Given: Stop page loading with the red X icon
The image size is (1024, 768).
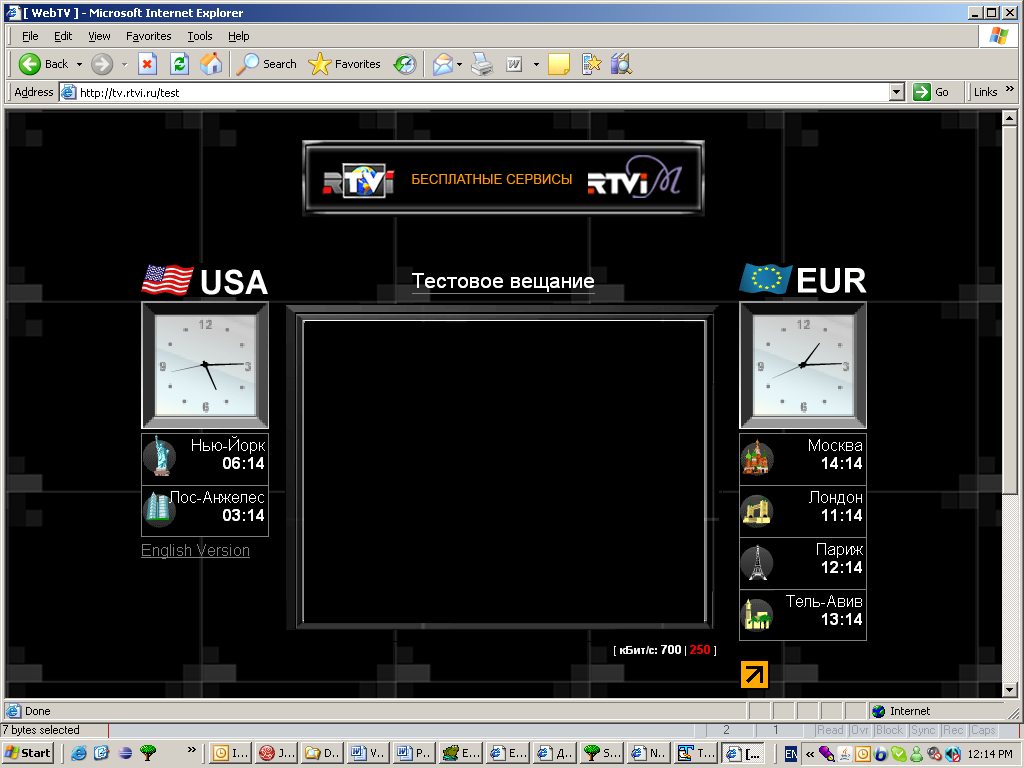Looking at the screenshot, I should [x=147, y=64].
